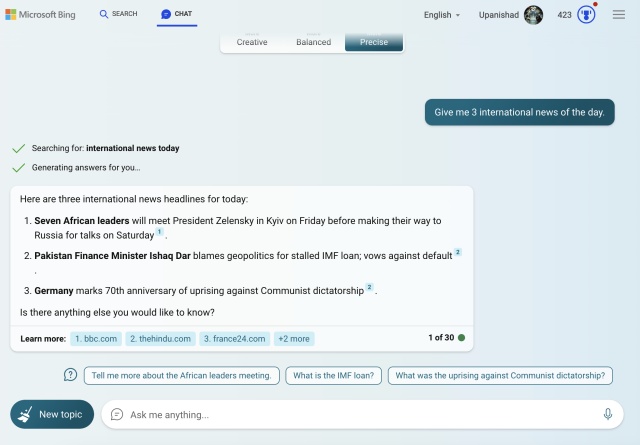The height and width of the screenshot is (445, 640).
Task: Click the Ask me anything input field
Action: click(x=360, y=414)
